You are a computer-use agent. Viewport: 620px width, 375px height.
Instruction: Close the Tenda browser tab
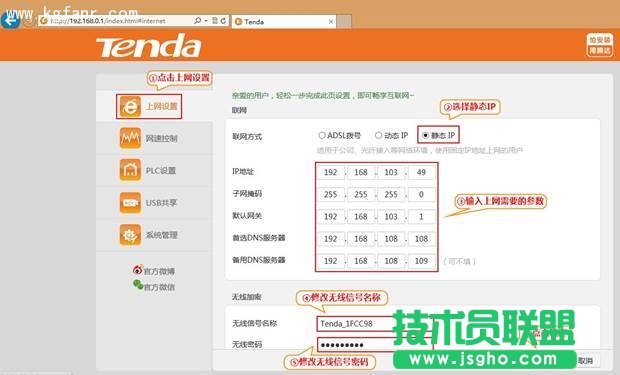(x=331, y=22)
